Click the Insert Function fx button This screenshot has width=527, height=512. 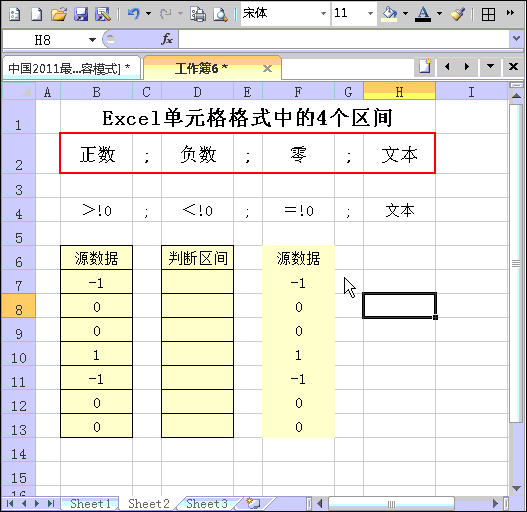(x=167, y=39)
